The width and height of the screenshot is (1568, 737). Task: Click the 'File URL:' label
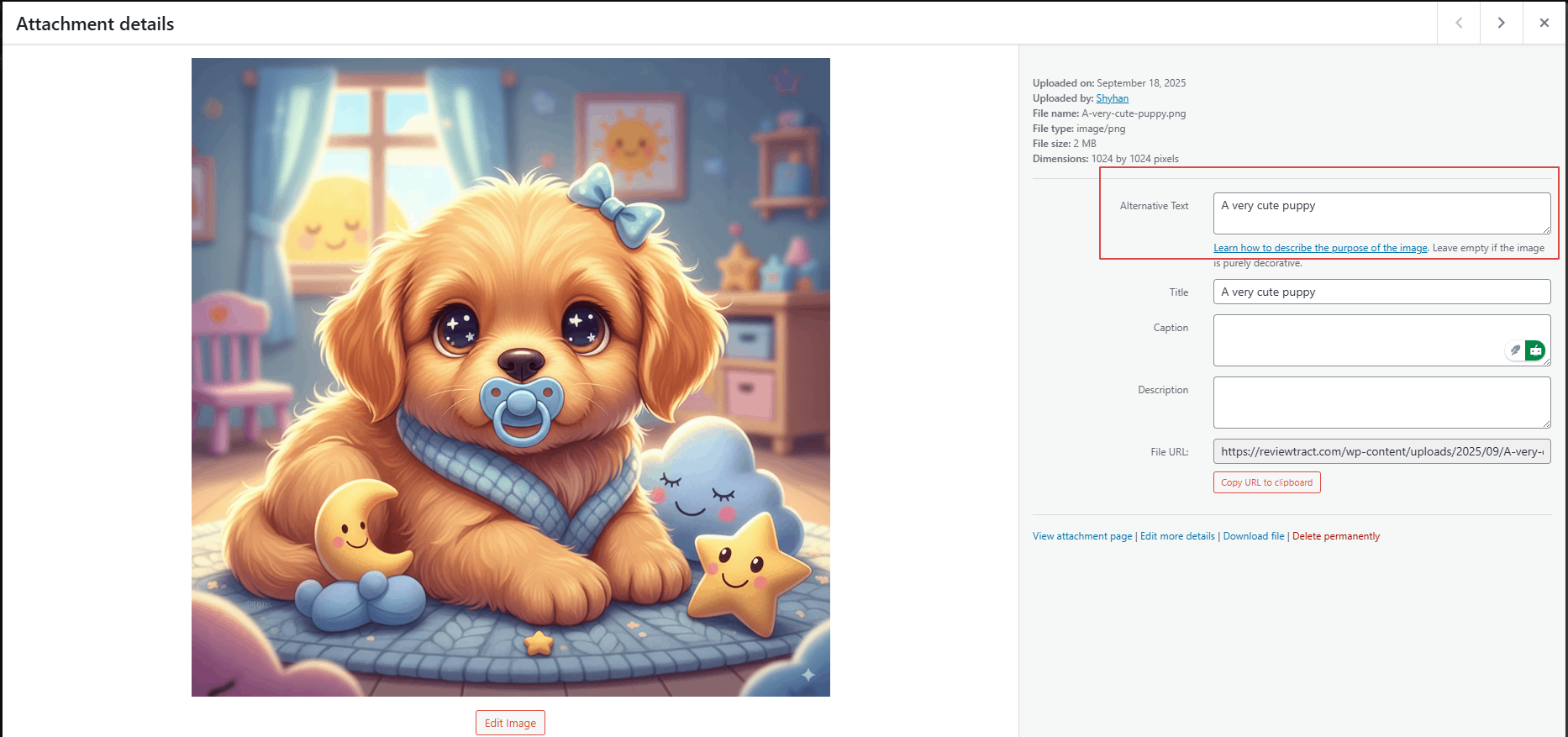point(1170,452)
